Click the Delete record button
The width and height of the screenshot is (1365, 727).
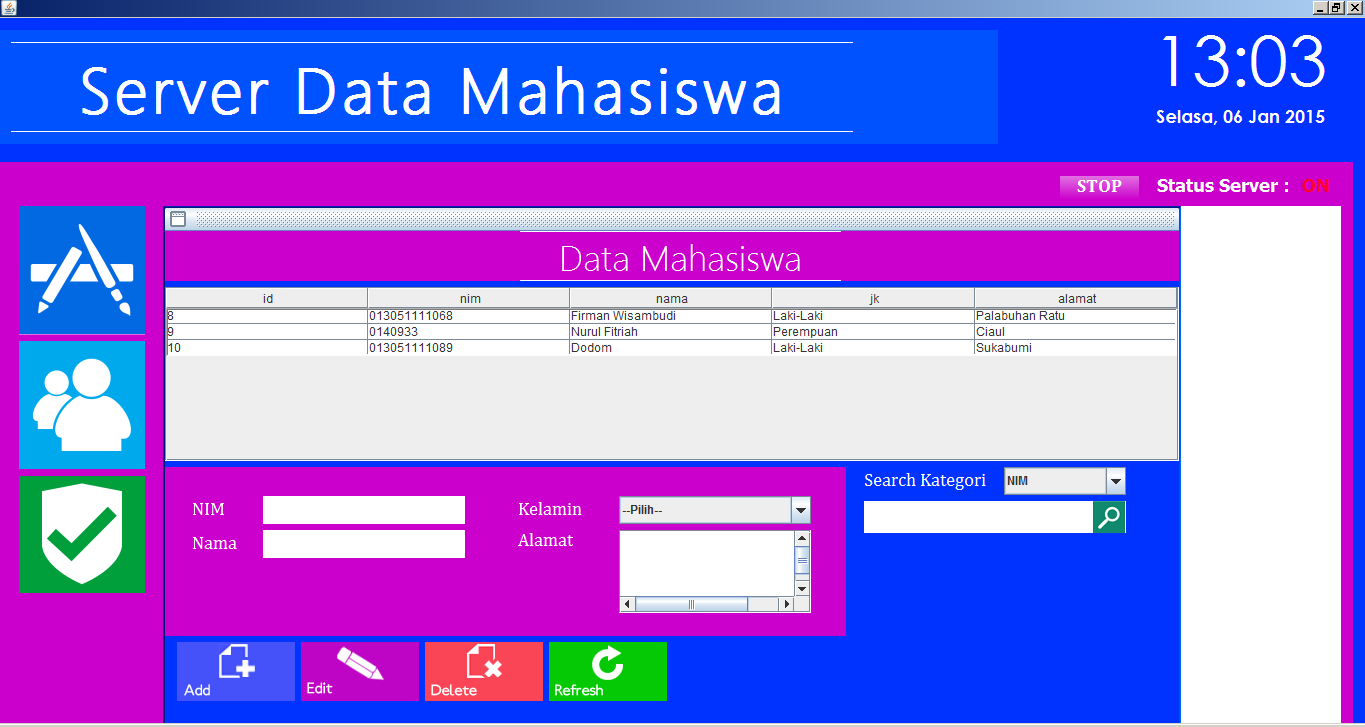pyautogui.click(x=484, y=671)
